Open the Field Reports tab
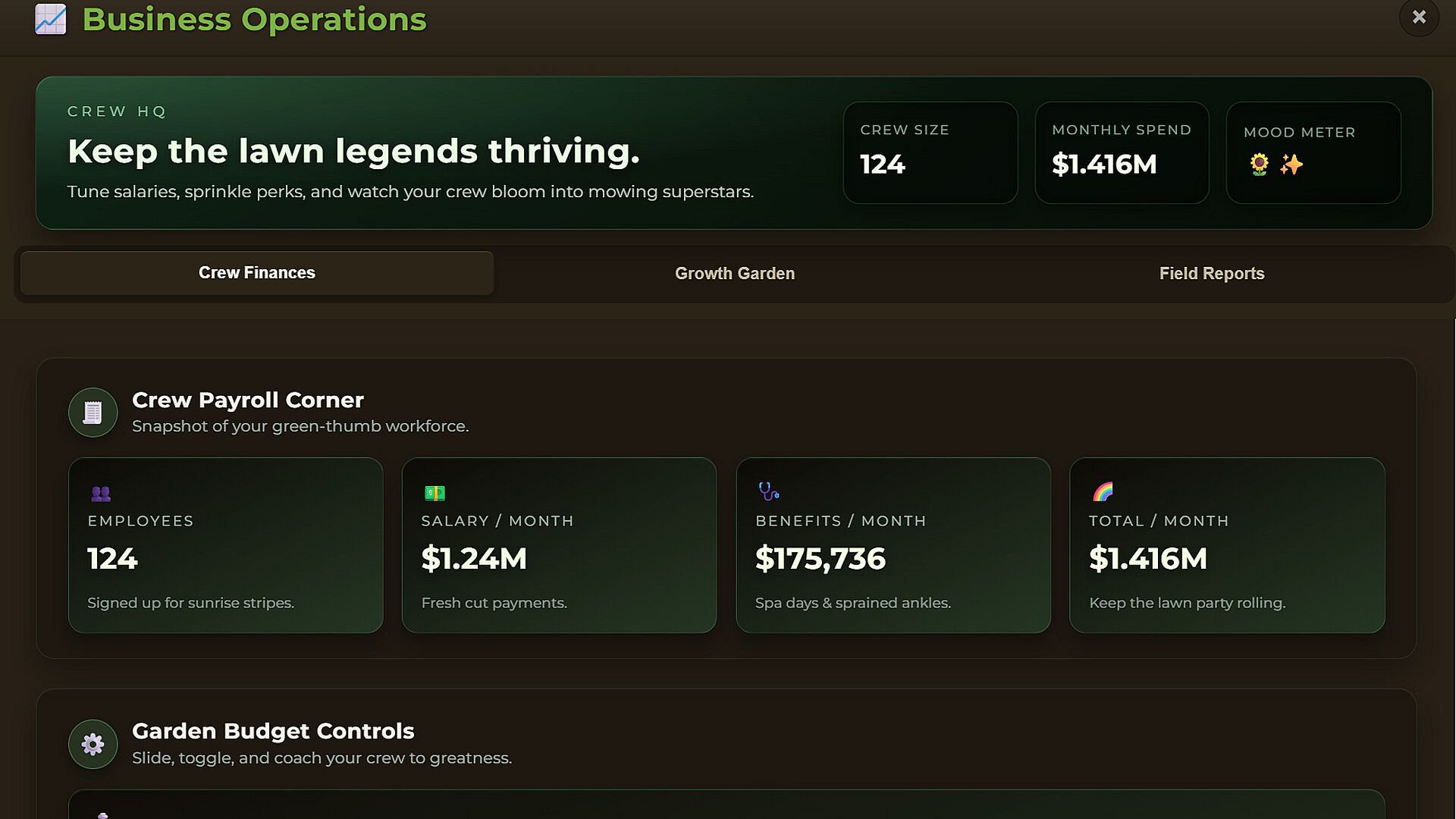 pyautogui.click(x=1211, y=274)
